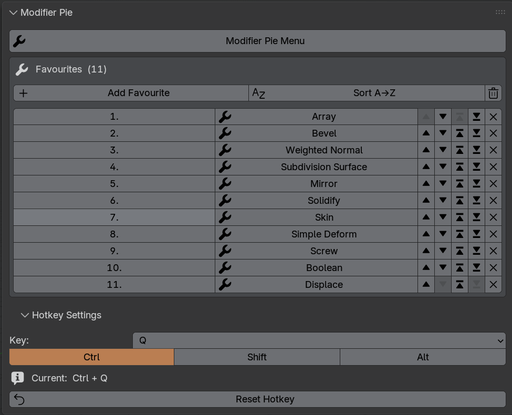Collapse the Modifier Pie panel
512x415 pixels.
[13, 13]
